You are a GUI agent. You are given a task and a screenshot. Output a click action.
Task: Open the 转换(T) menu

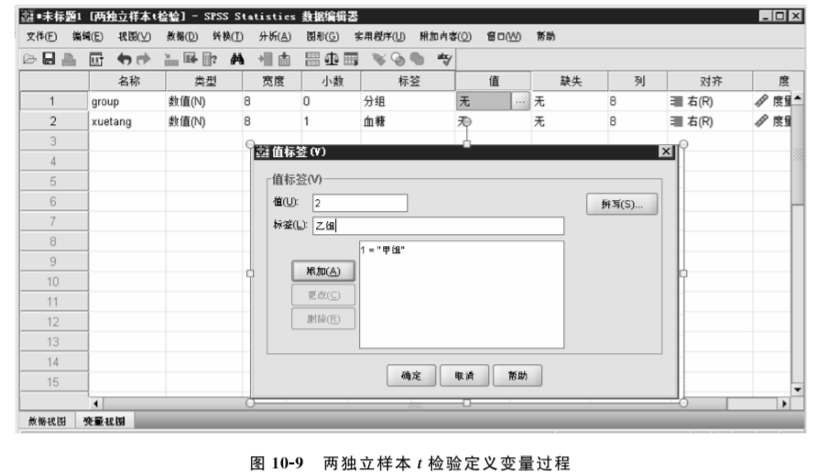click(227, 36)
